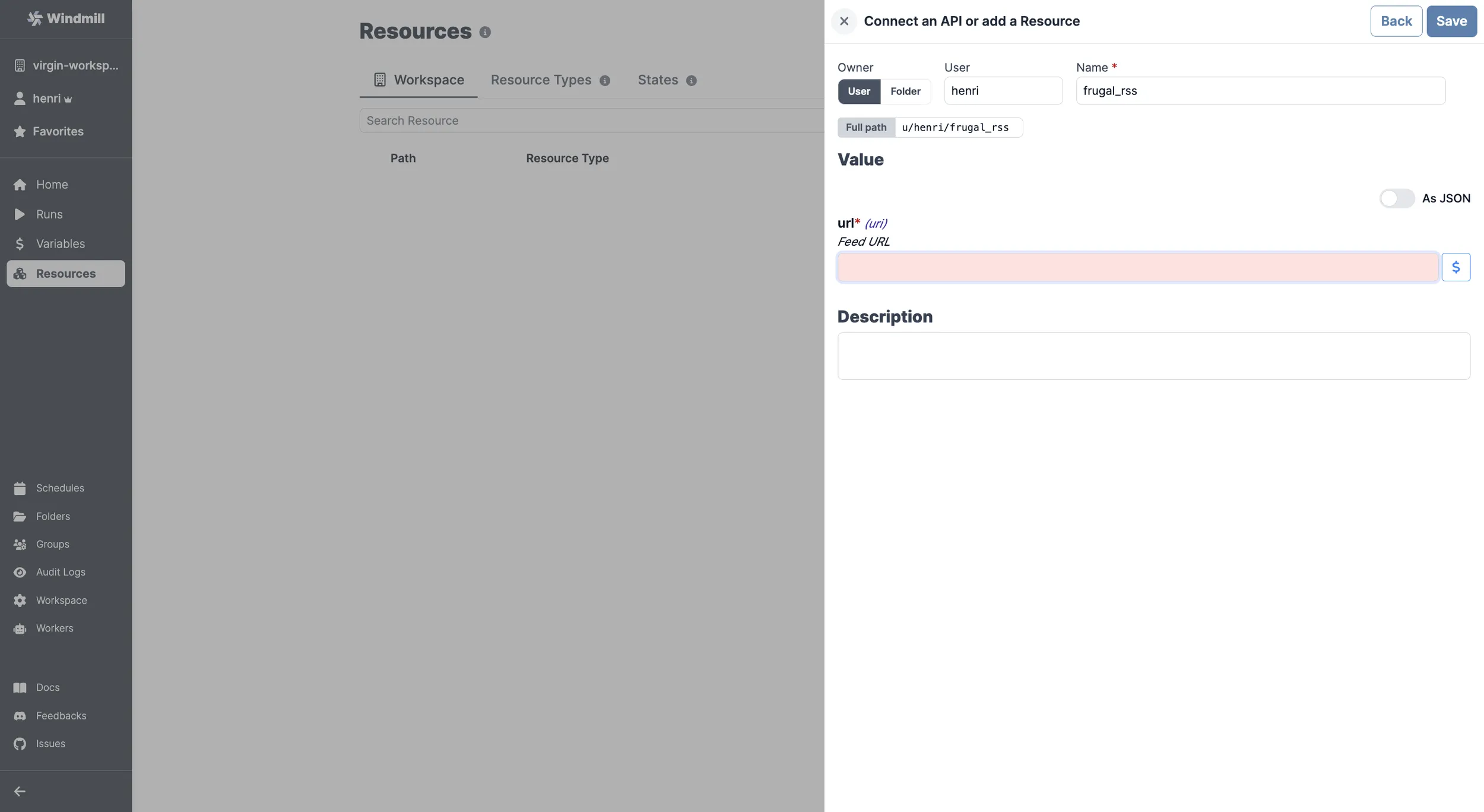Select the Variables section
This screenshot has width=1484, height=812.
[60, 243]
